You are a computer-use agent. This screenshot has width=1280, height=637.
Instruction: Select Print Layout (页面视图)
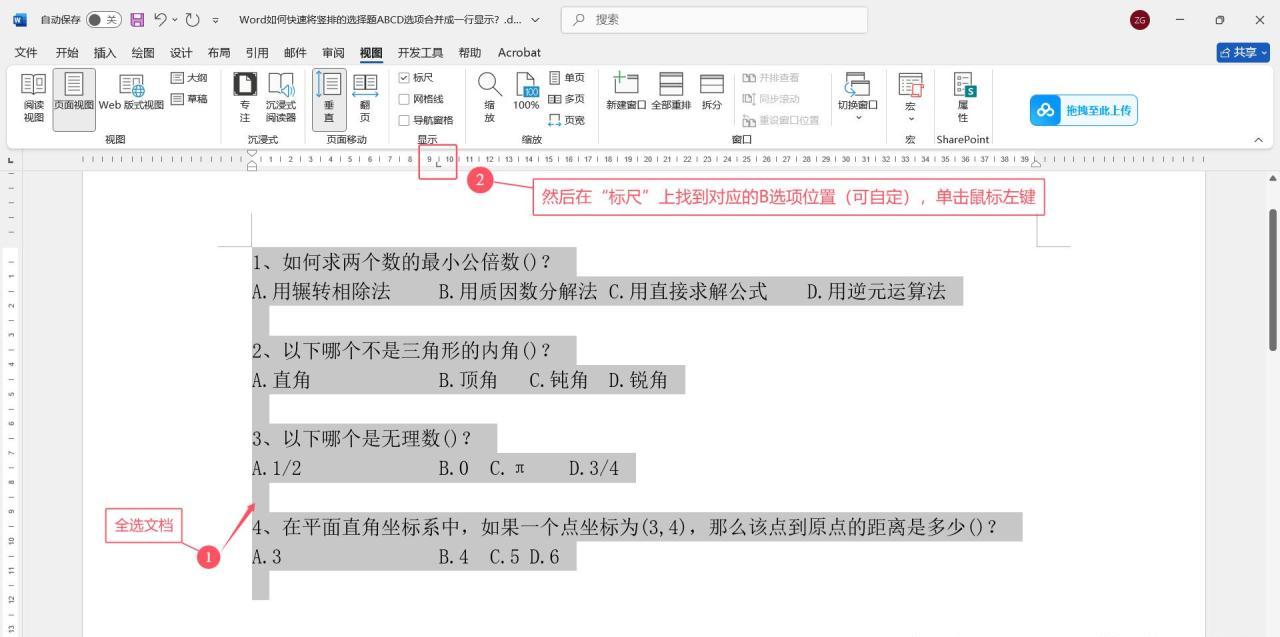[74, 98]
